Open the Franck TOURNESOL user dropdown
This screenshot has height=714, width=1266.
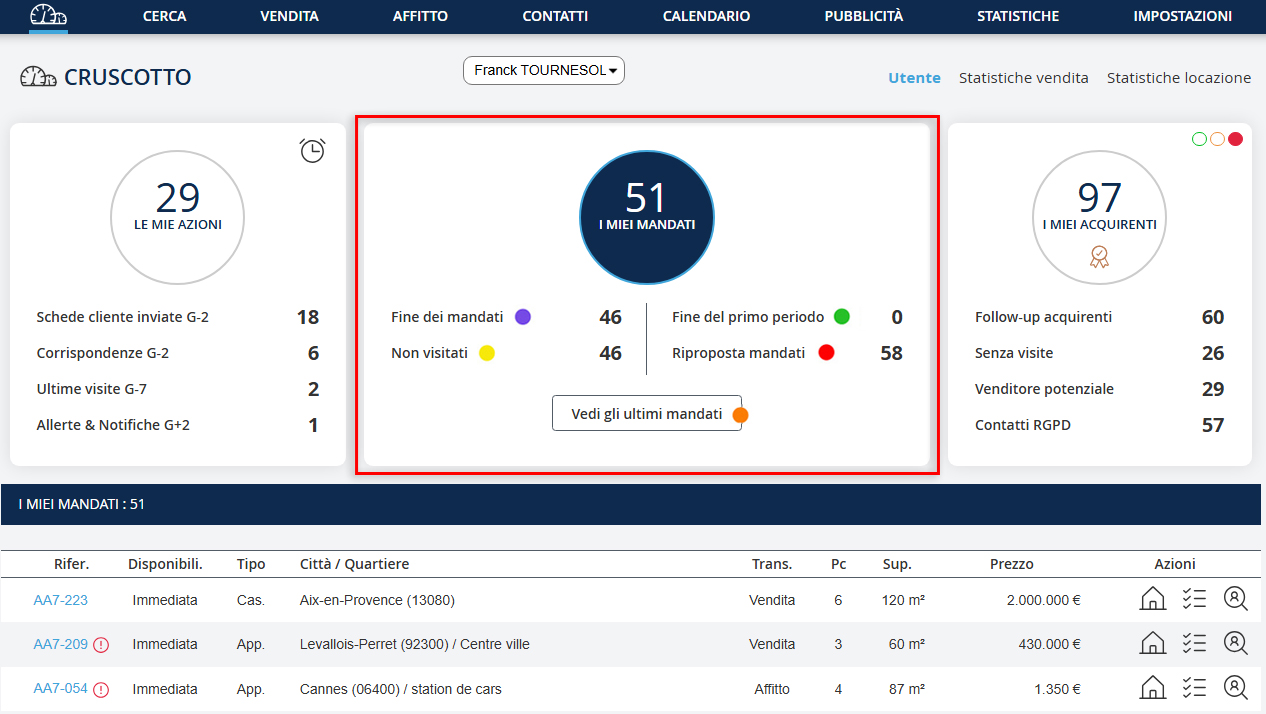click(x=543, y=71)
